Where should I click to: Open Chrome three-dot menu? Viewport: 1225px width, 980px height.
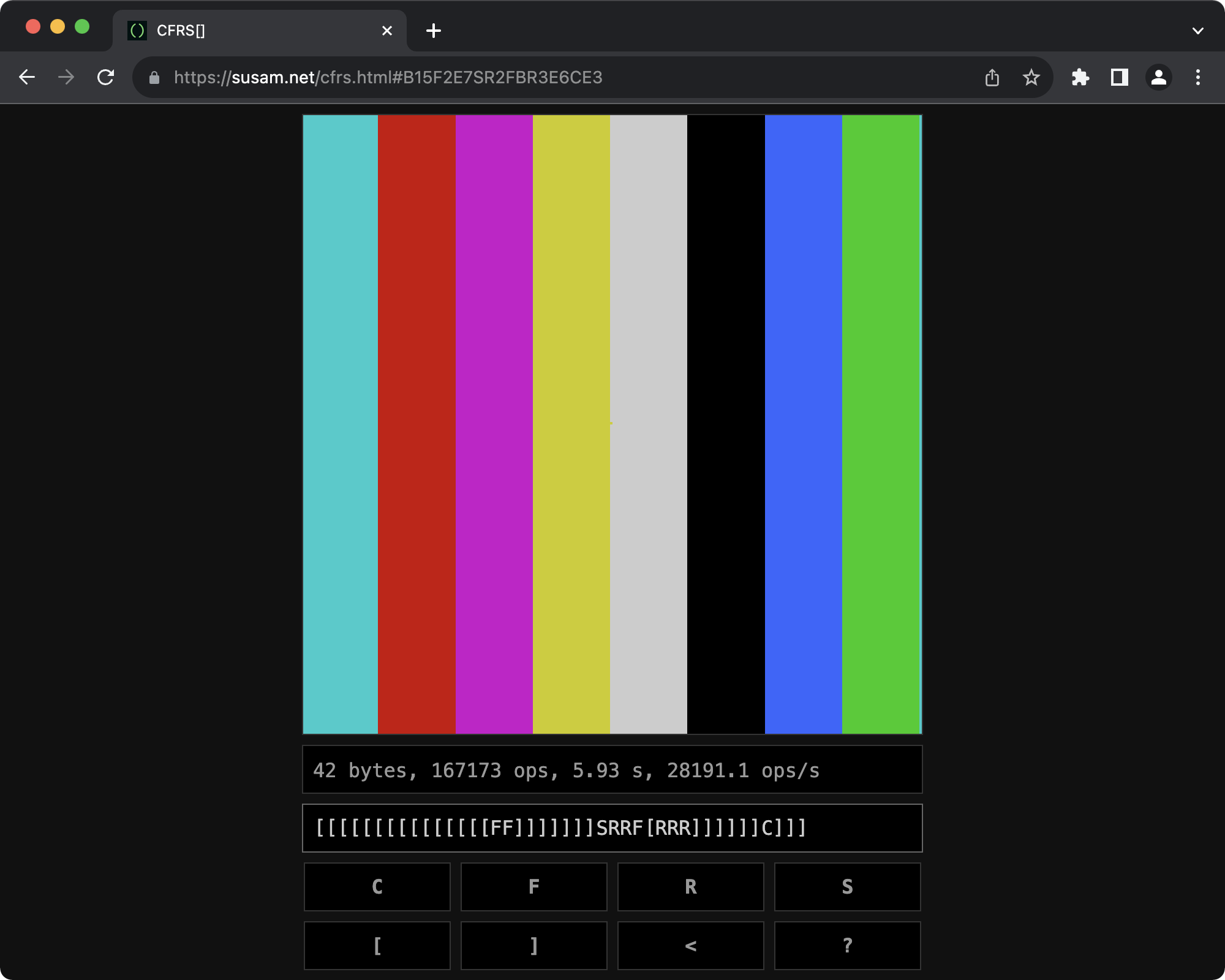coord(1198,77)
